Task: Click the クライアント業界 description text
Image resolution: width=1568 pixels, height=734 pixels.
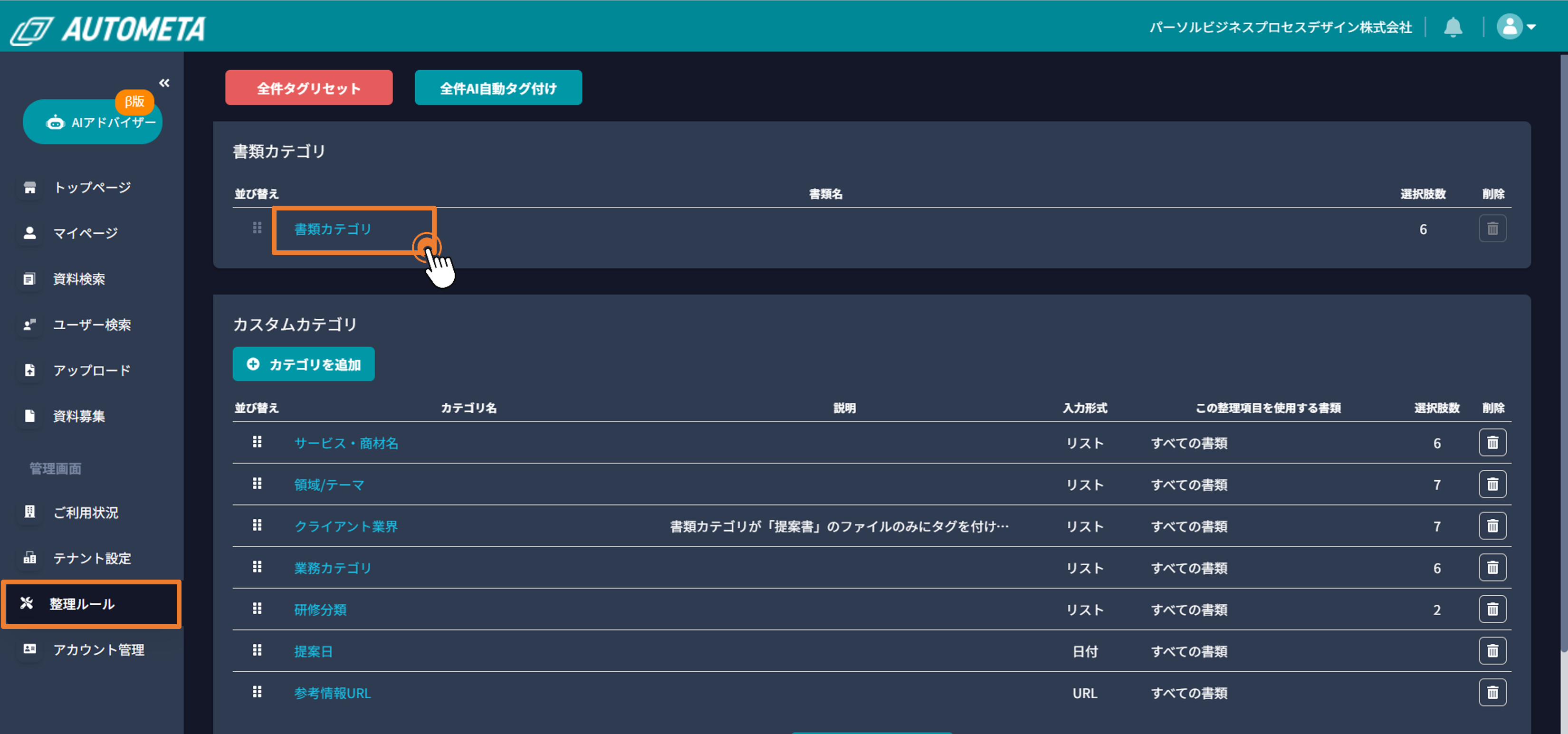Action: tap(839, 526)
